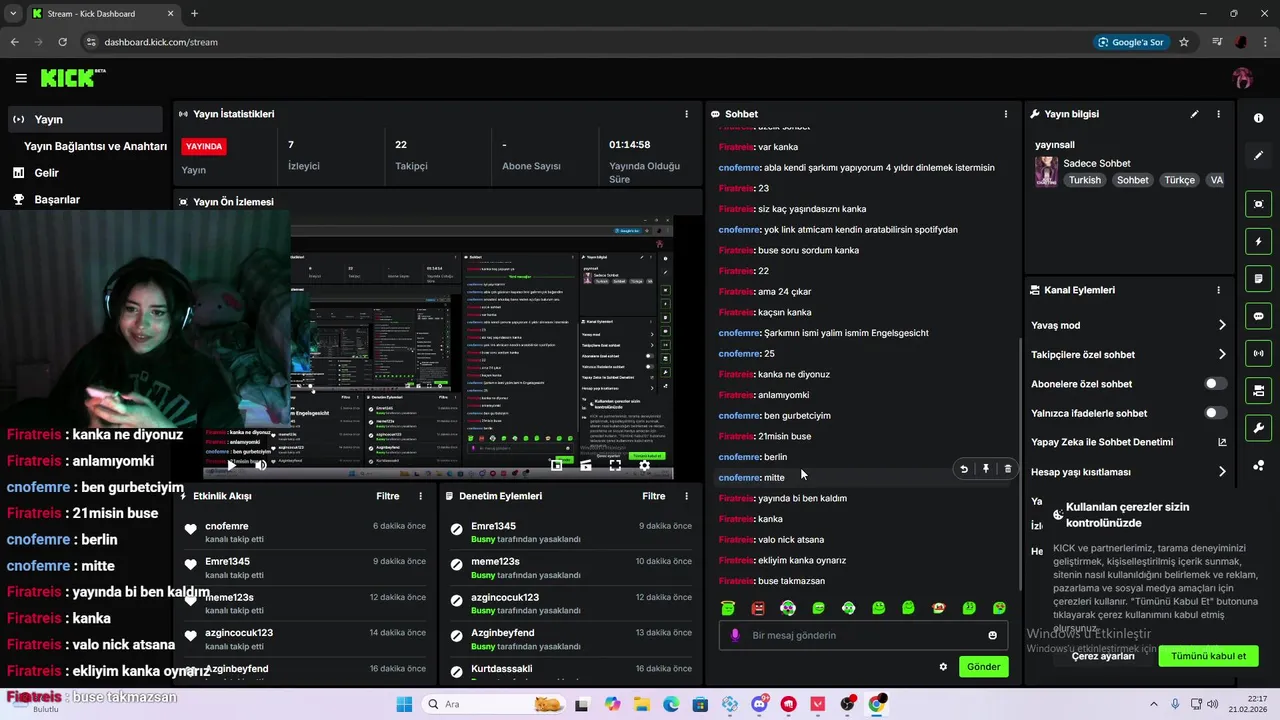Image resolution: width=1280 pixels, height=720 pixels.
Task: Delete the cnofemre mitte message
Action: click(1007, 468)
